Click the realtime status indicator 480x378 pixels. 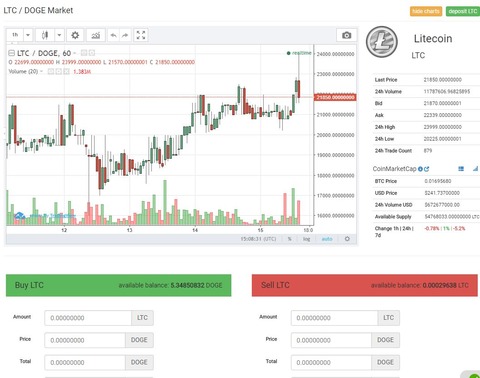pos(299,53)
